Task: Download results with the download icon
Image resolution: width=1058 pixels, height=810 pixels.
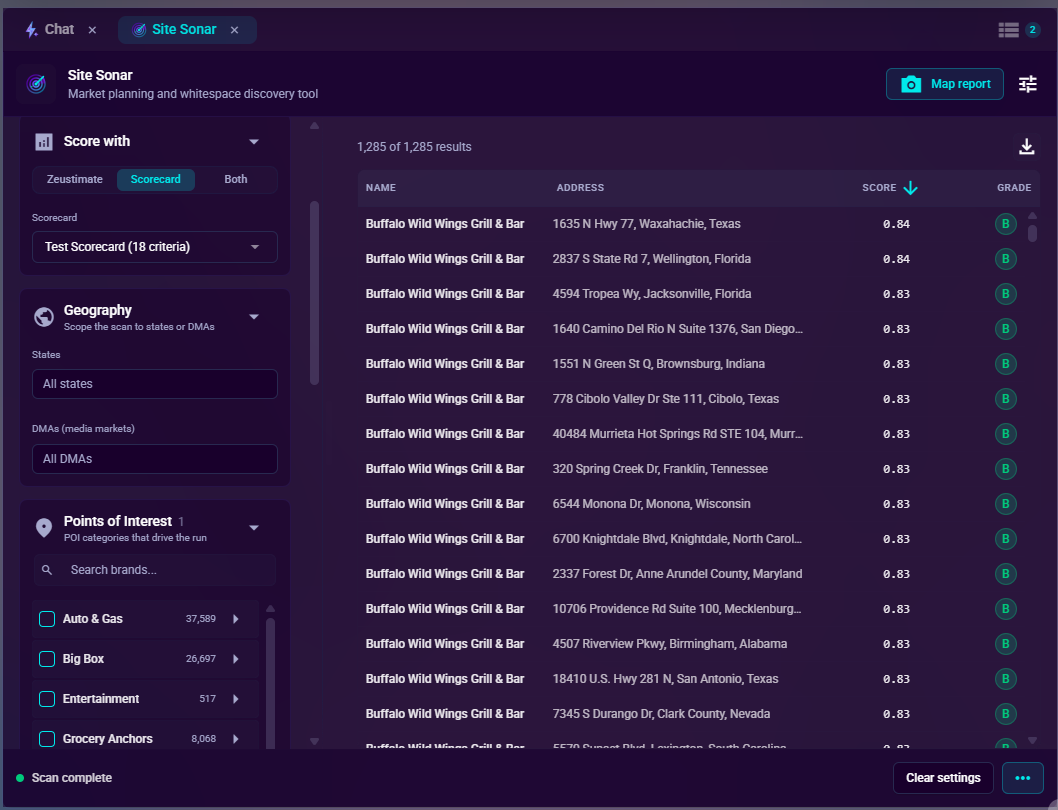Action: 1026,146
